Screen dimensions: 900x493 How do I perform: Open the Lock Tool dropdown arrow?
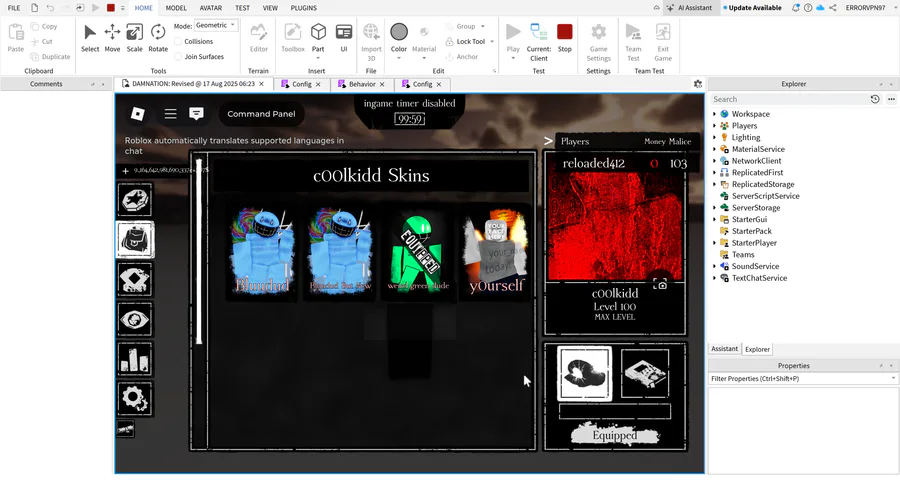[492, 41]
